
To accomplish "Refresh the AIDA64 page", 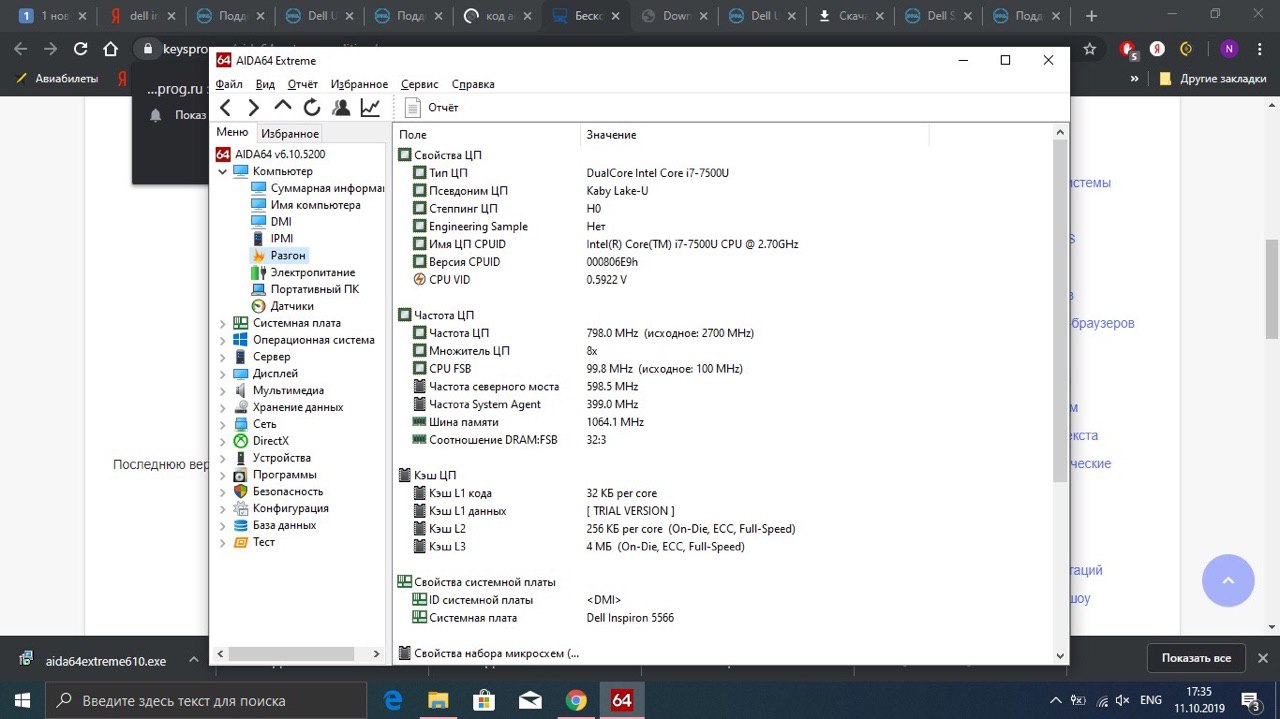I will (312, 107).
